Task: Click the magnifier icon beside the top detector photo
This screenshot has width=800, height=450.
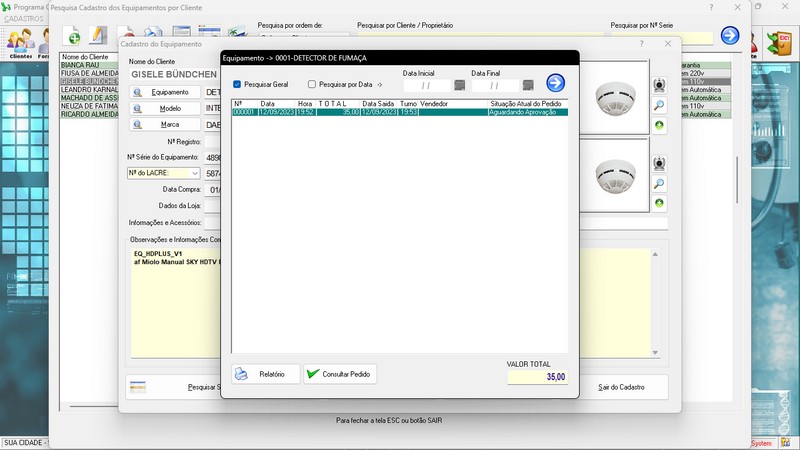Action: [659, 105]
